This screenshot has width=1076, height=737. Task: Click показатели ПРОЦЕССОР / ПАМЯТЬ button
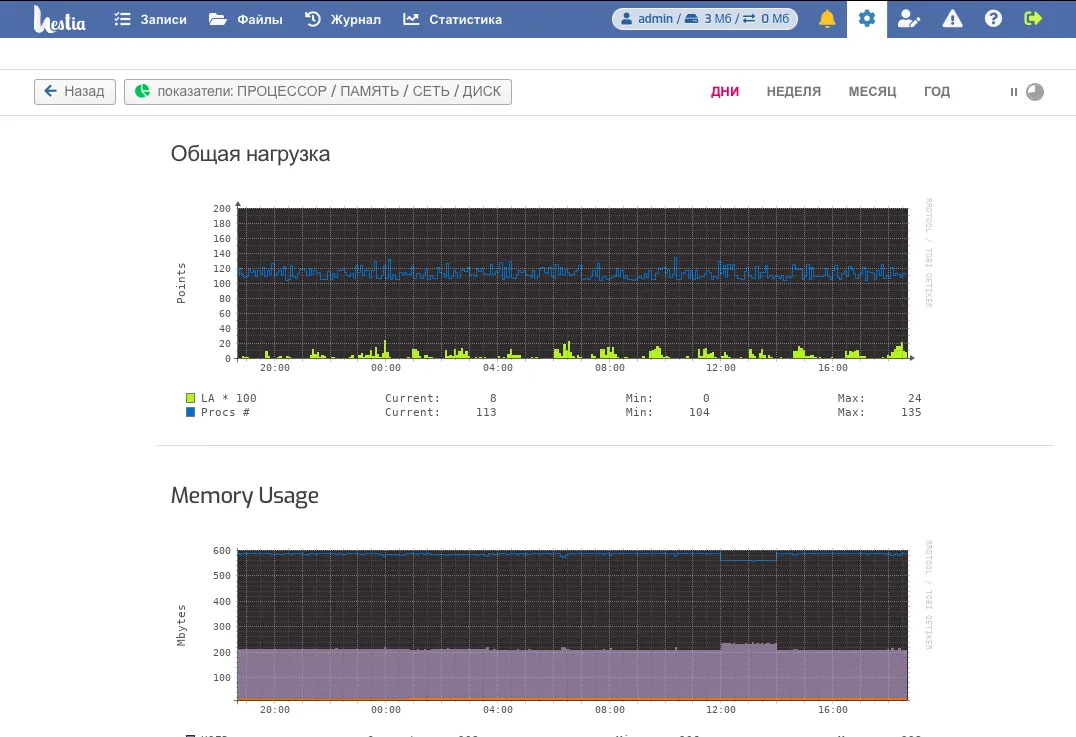[318, 92]
